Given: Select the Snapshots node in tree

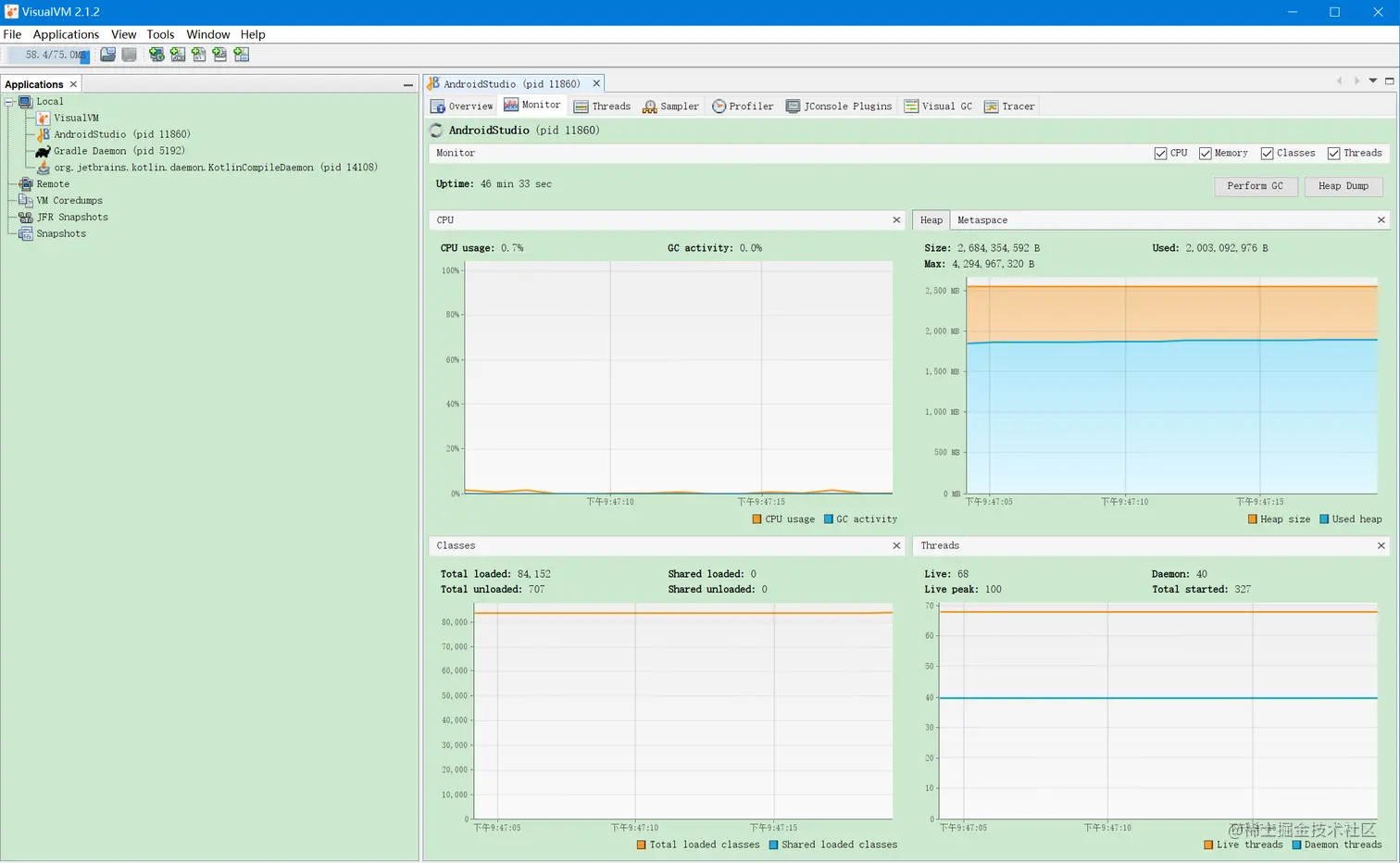Looking at the screenshot, I should (52, 234).
